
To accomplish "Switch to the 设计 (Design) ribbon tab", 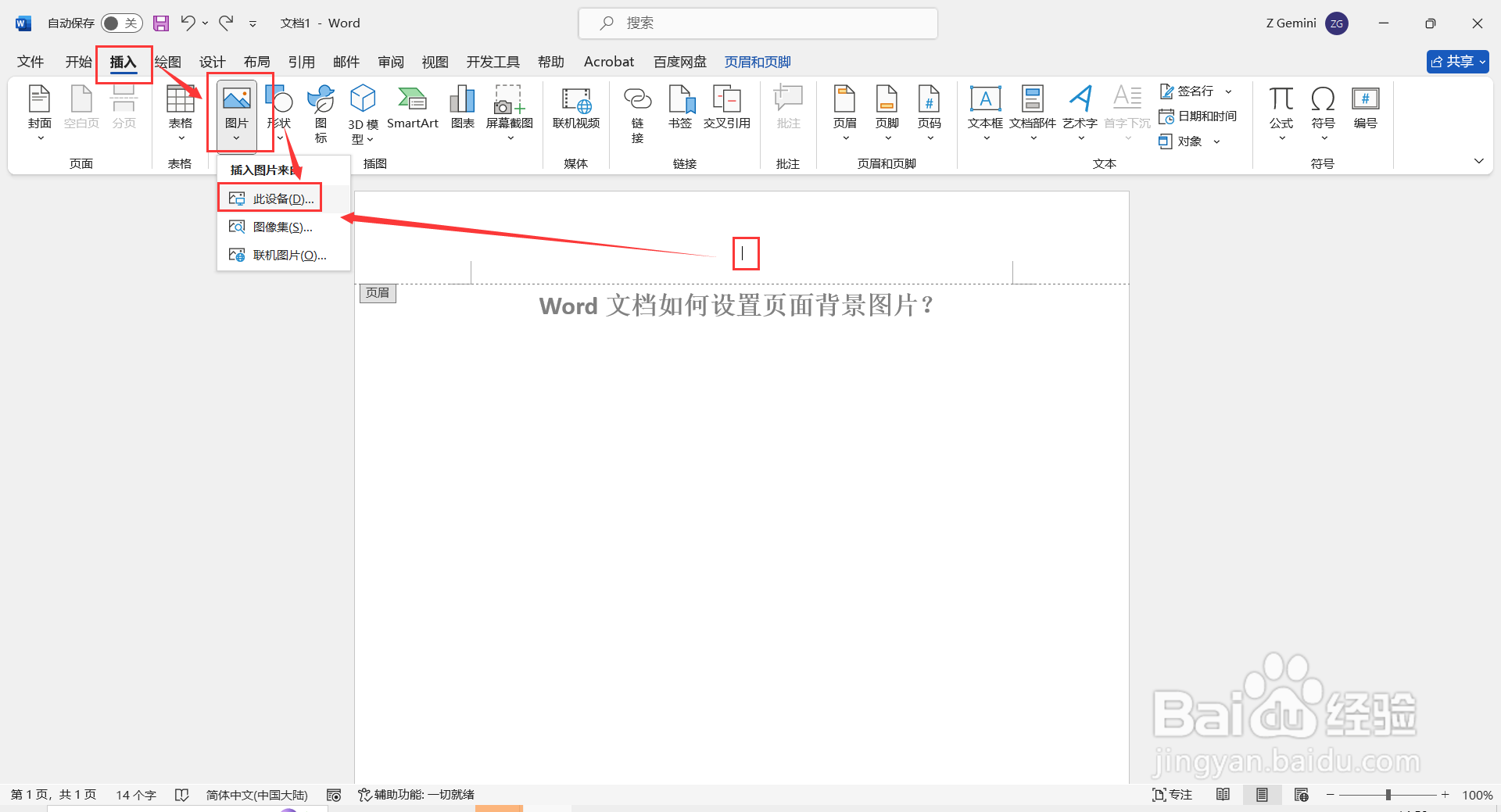I will (212, 62).
